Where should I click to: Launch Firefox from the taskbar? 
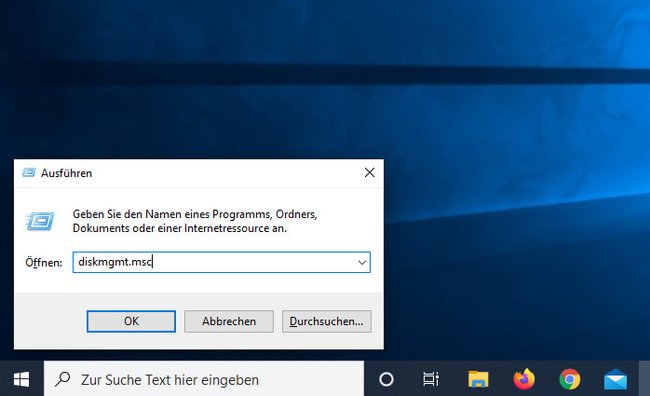[x=524, y=379]
